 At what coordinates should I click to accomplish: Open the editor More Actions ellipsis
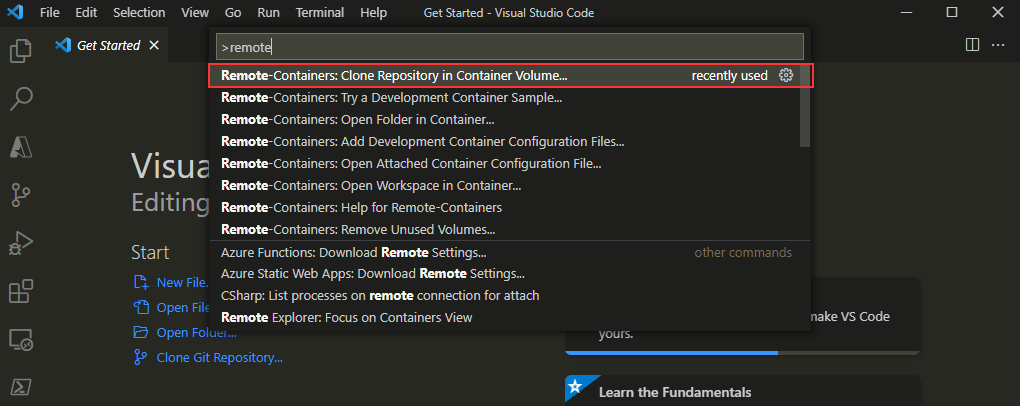[x=998, y=45]
